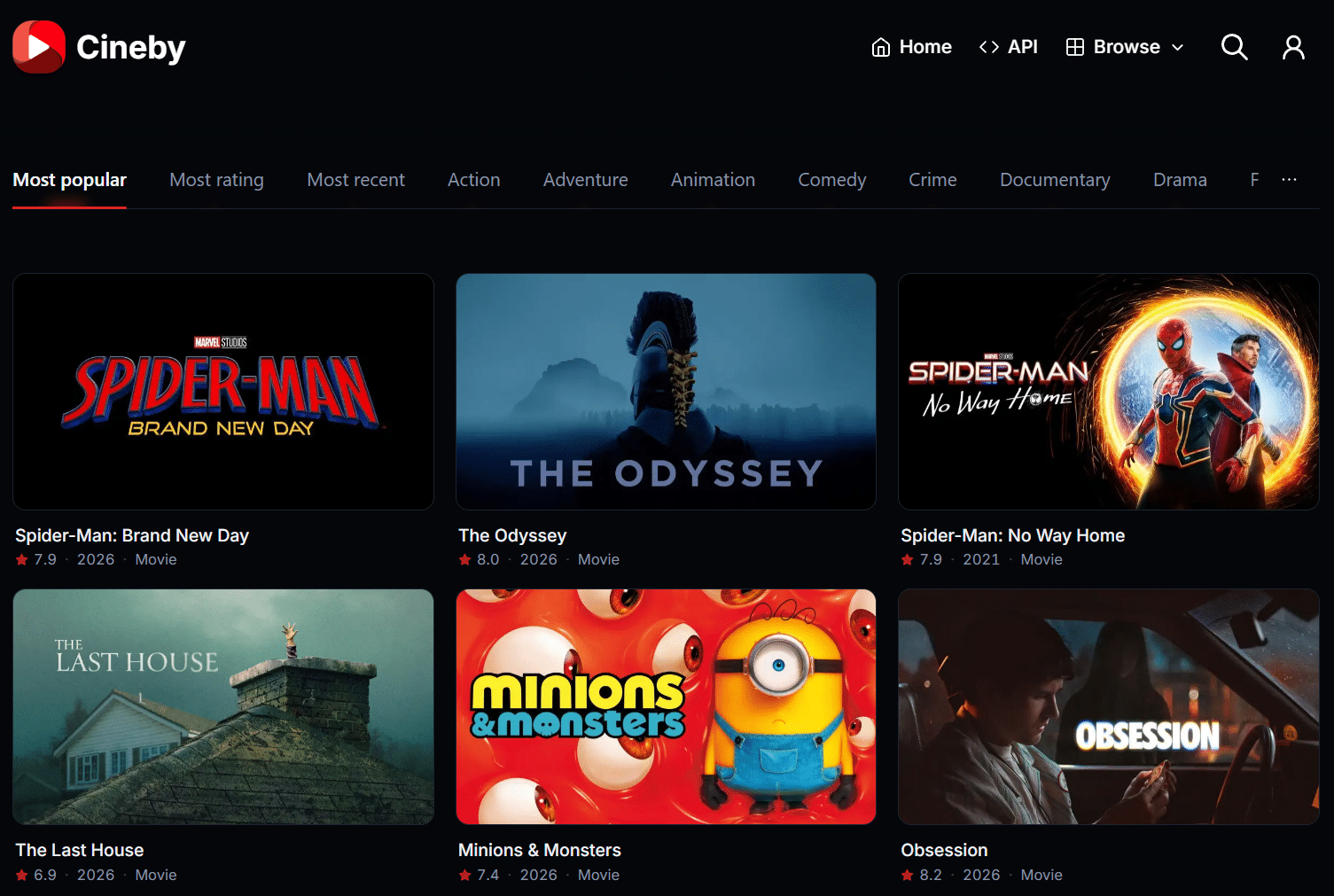Click the Home house icon
Image resolution: width=1334 pixels, height=896 pixels.
coord(881,47)
